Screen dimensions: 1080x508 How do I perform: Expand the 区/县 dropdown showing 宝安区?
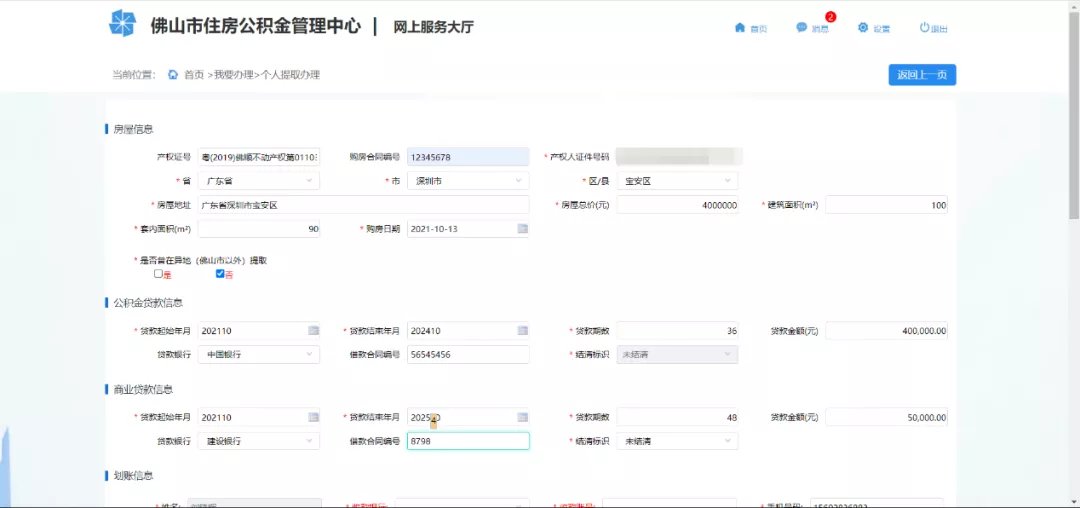click(677, 181)
